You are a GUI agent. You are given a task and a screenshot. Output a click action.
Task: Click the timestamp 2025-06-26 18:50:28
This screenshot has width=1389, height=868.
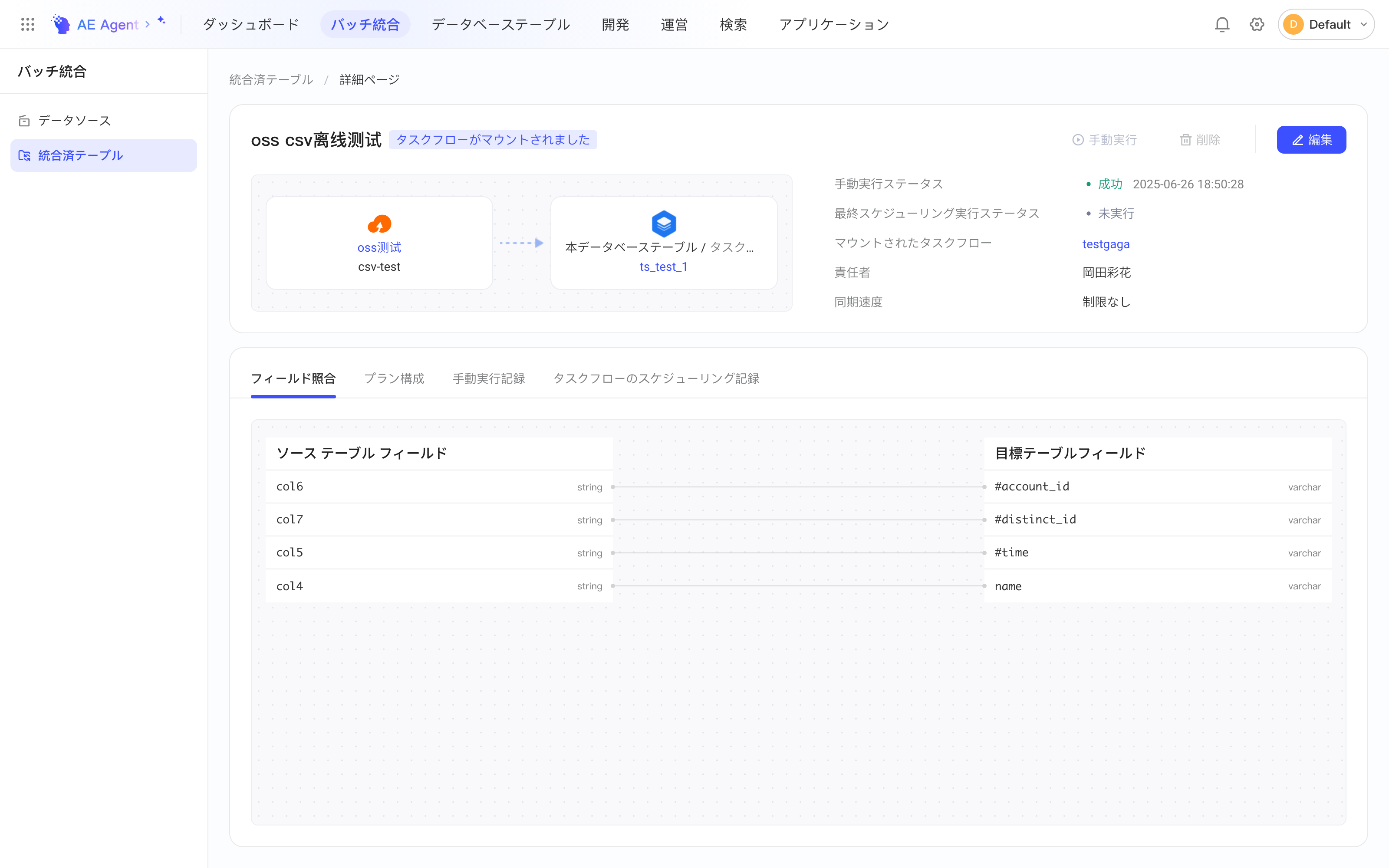coord(1188,184)
